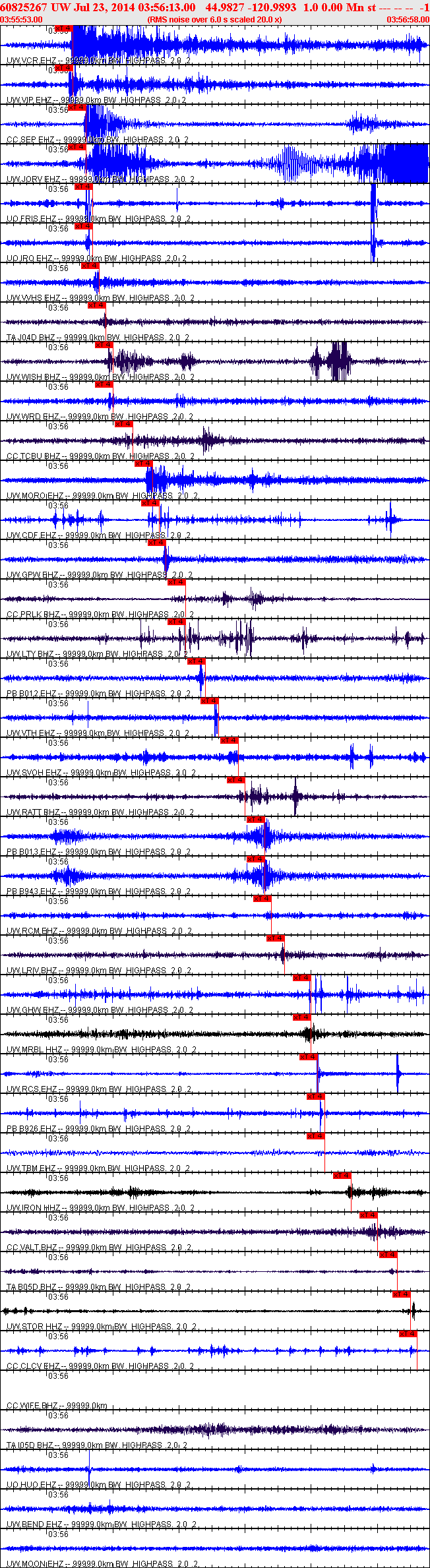This screenshot has height=1568, width=430.
Task: Click the red pick flag on PB.B013 trace
Action: [255, 820]
